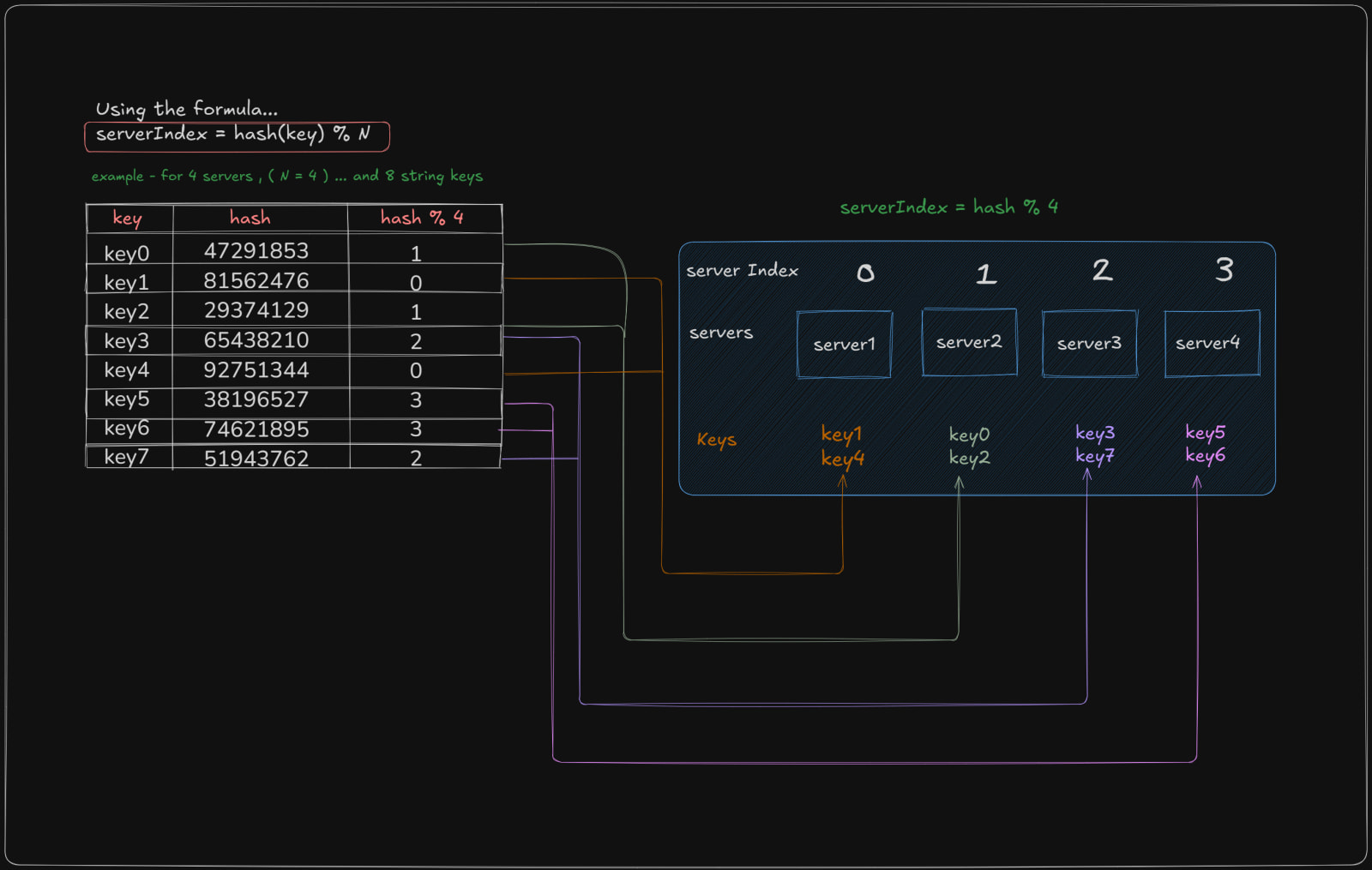Select table cell 'key5'

(127, 399)
